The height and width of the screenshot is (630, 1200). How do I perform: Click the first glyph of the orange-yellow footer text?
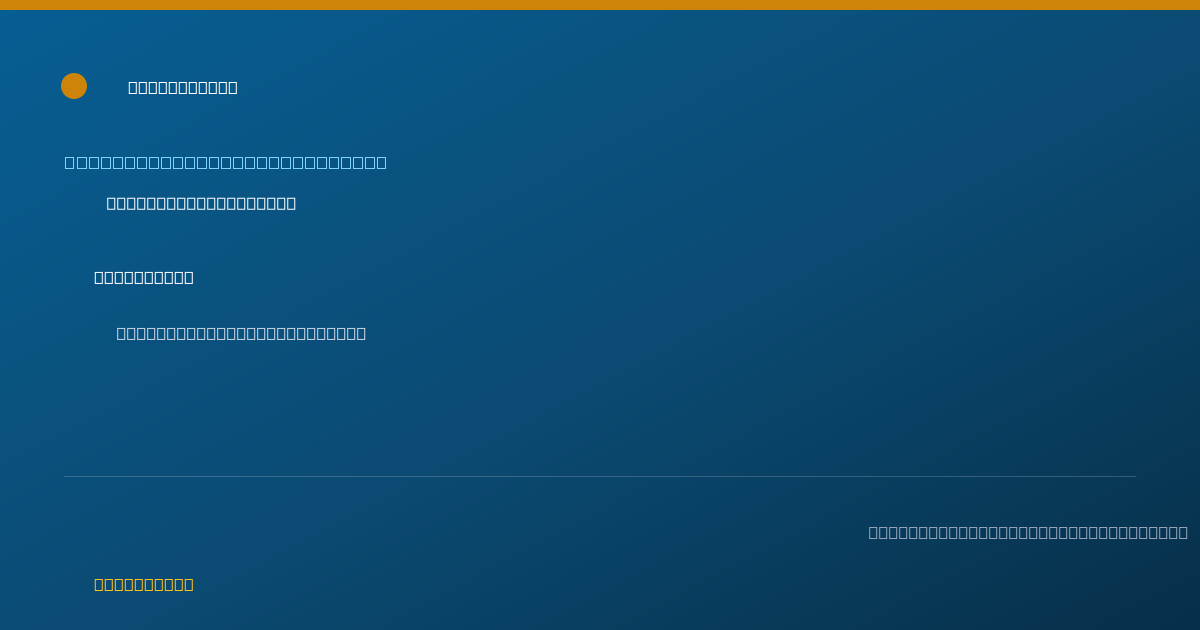(99, 584)
